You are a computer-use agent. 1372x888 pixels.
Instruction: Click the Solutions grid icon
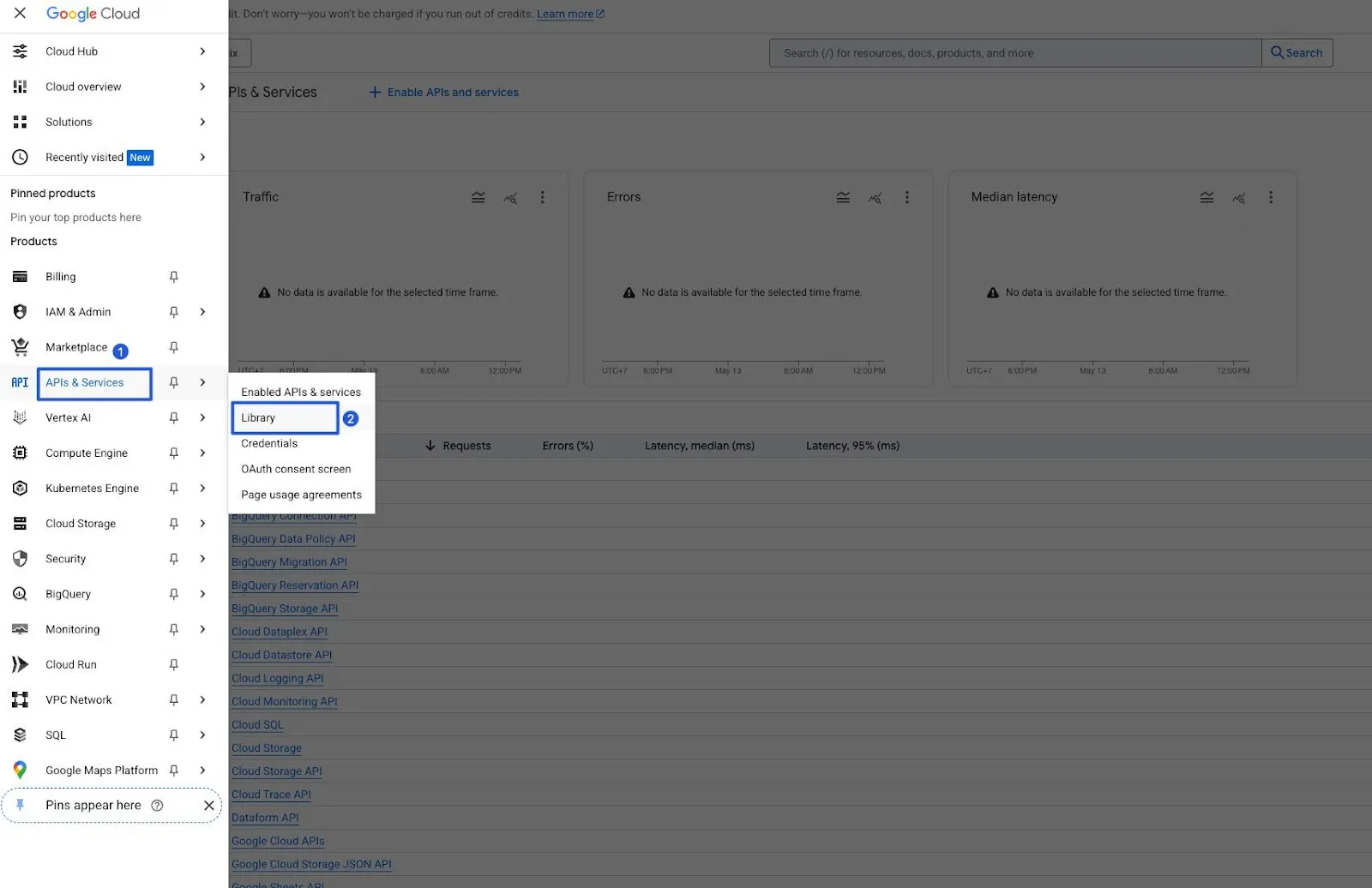[20, 122]
